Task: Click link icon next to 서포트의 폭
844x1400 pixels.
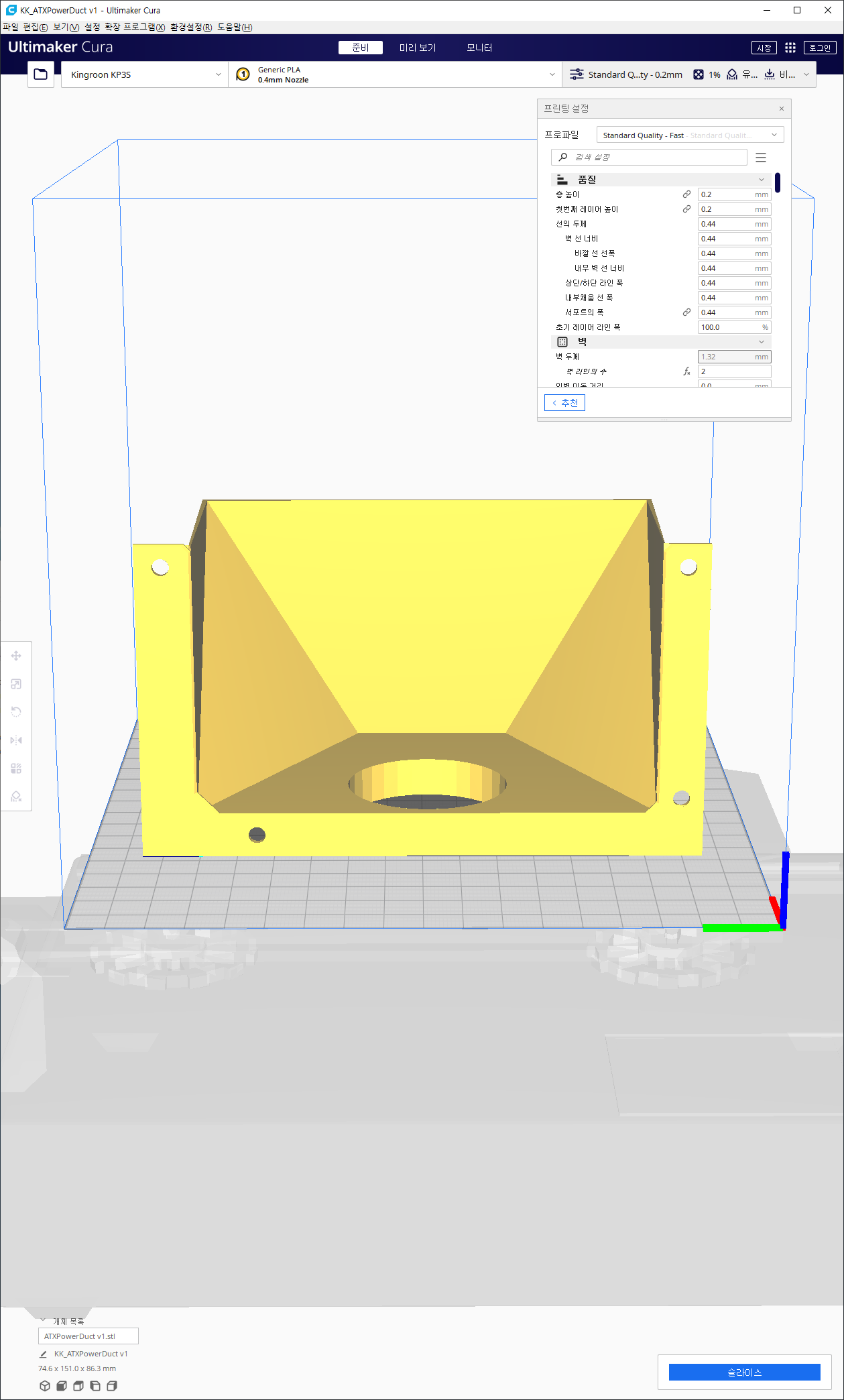Action: coord(686,312)
